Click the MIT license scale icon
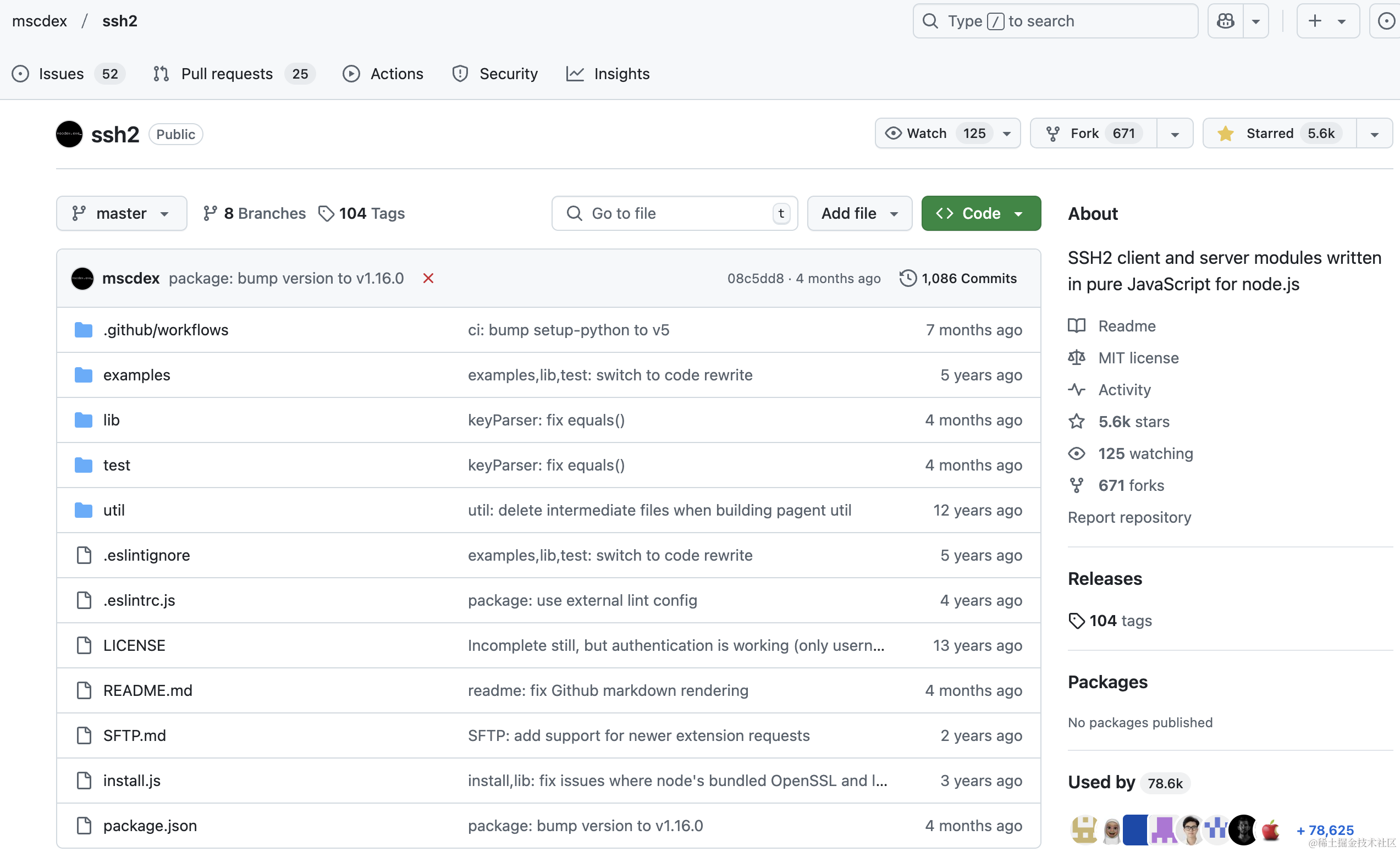The width and height of the screenshot is (1400, 852). point(1076,358)
